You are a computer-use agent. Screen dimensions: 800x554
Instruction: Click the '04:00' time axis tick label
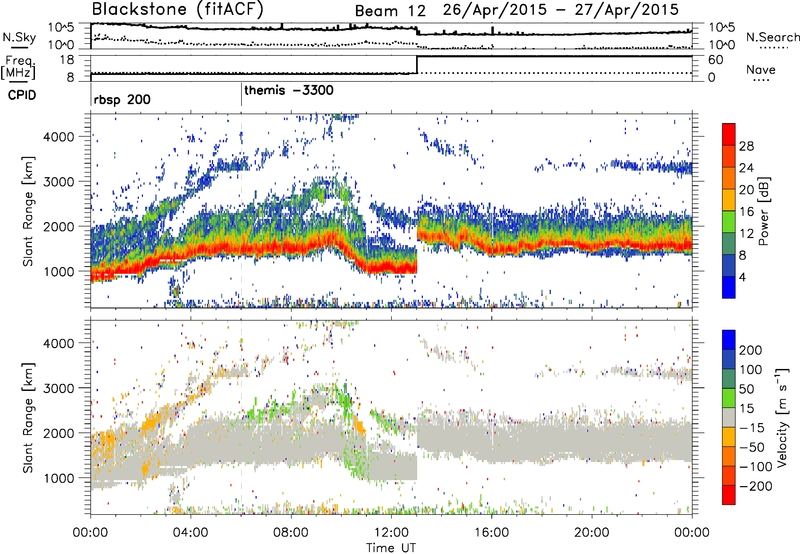click(x=190, y=533)
